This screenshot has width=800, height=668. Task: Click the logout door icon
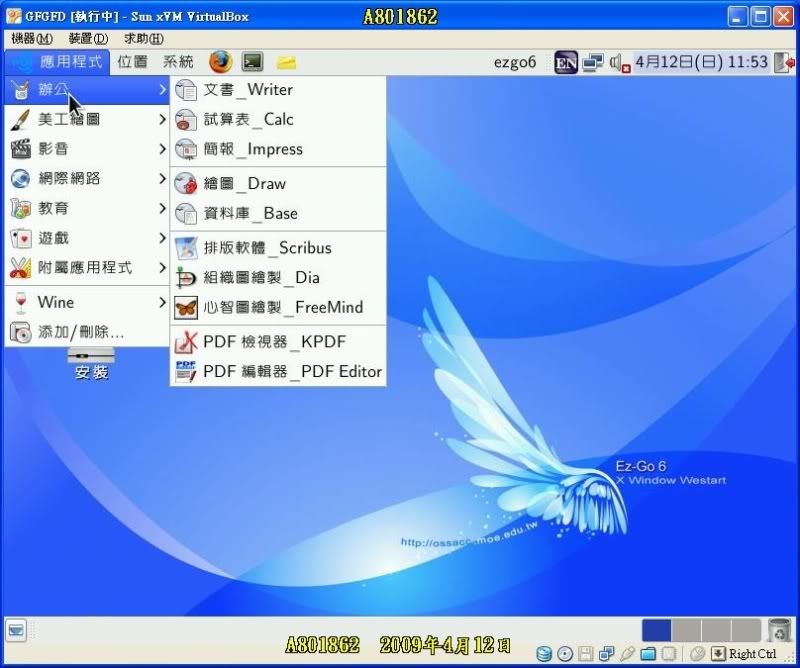(x=784, y=62)
